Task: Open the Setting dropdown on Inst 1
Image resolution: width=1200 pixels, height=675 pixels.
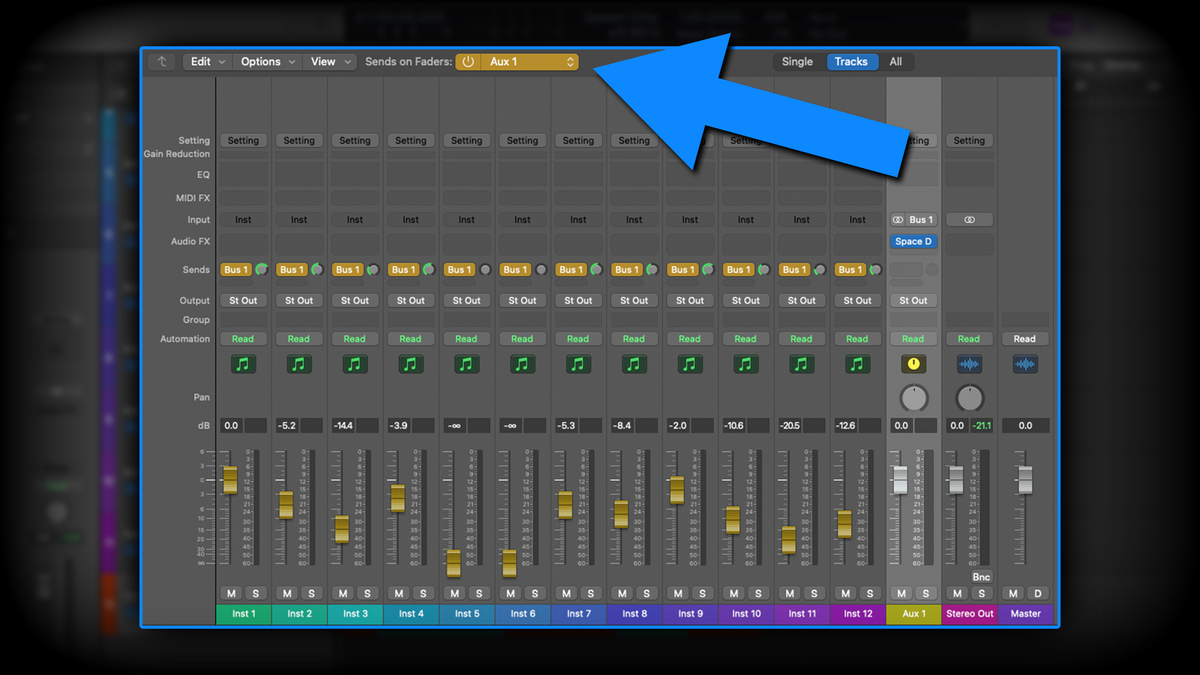Action: 243,140
